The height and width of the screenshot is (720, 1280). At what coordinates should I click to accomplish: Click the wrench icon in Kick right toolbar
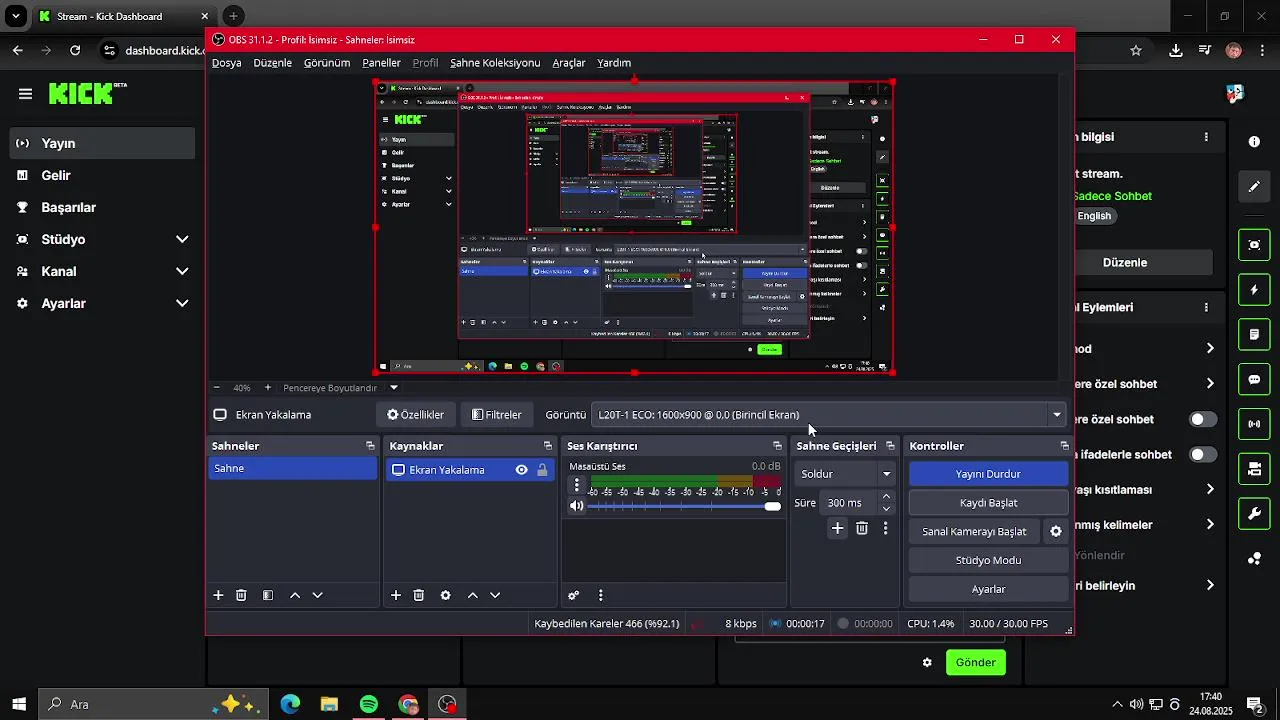pos(1254,514)
